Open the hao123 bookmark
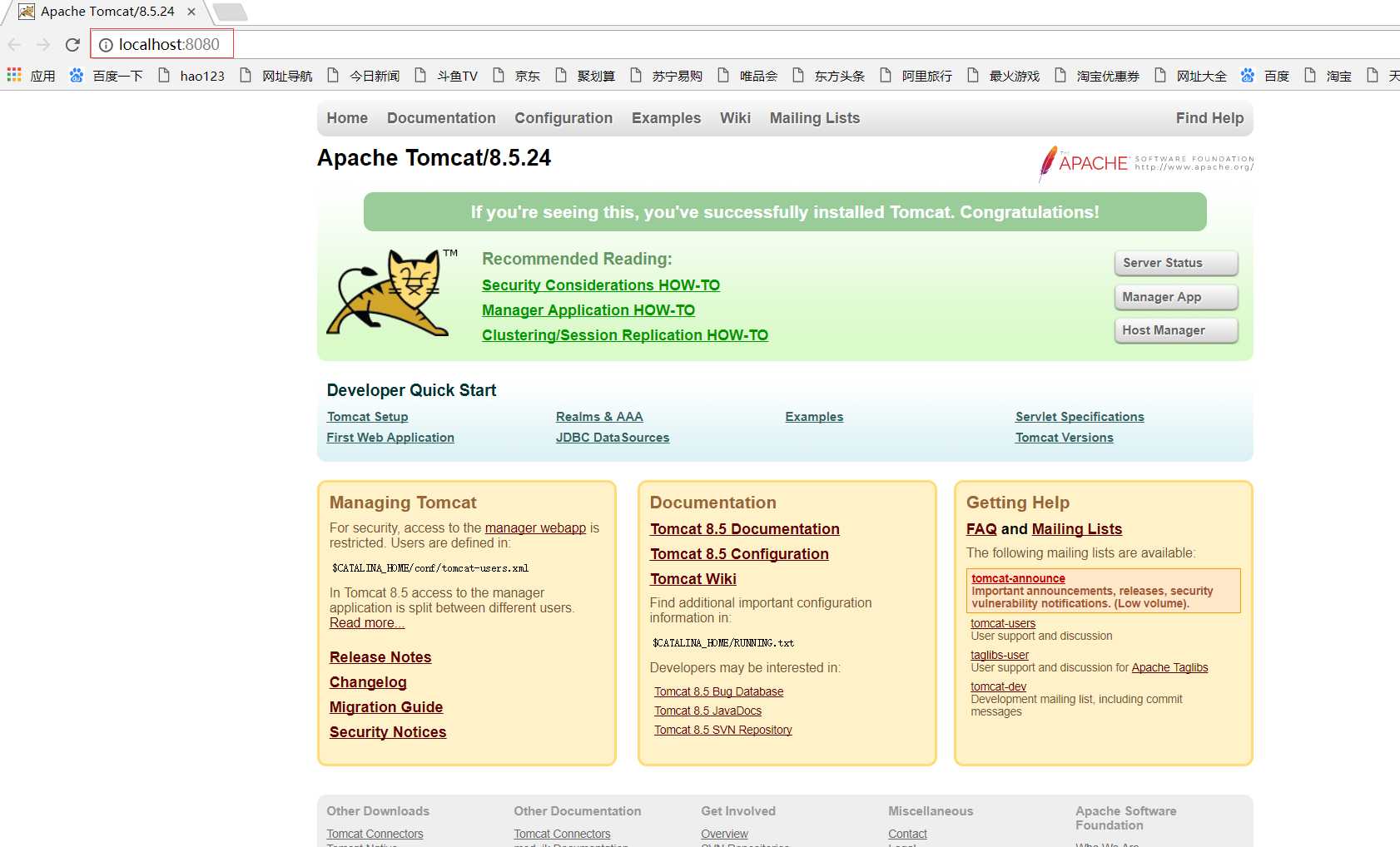Screen dimensions: 1400x847 [191, 76]
